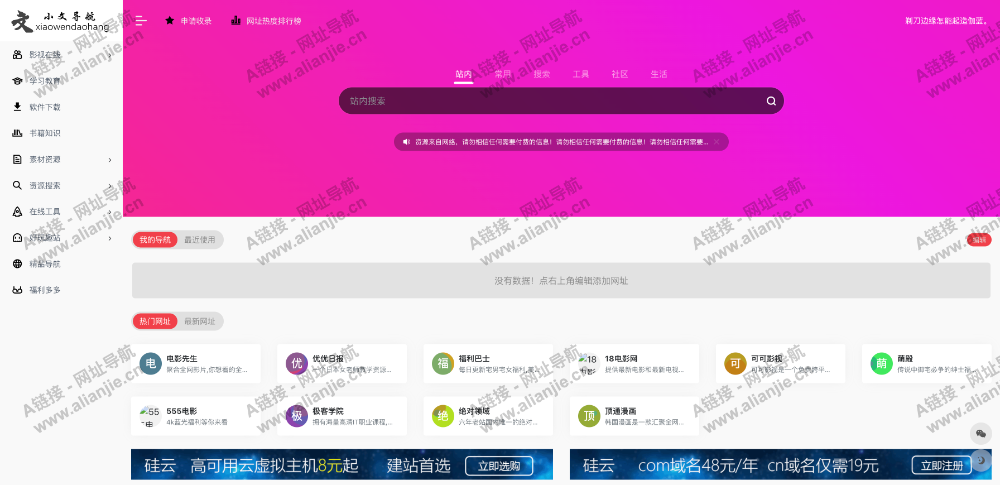The width and height of the screenshot is (1000, 485).
Task: Click the speaker icon in the notice bar
Action: pos(406,142)
